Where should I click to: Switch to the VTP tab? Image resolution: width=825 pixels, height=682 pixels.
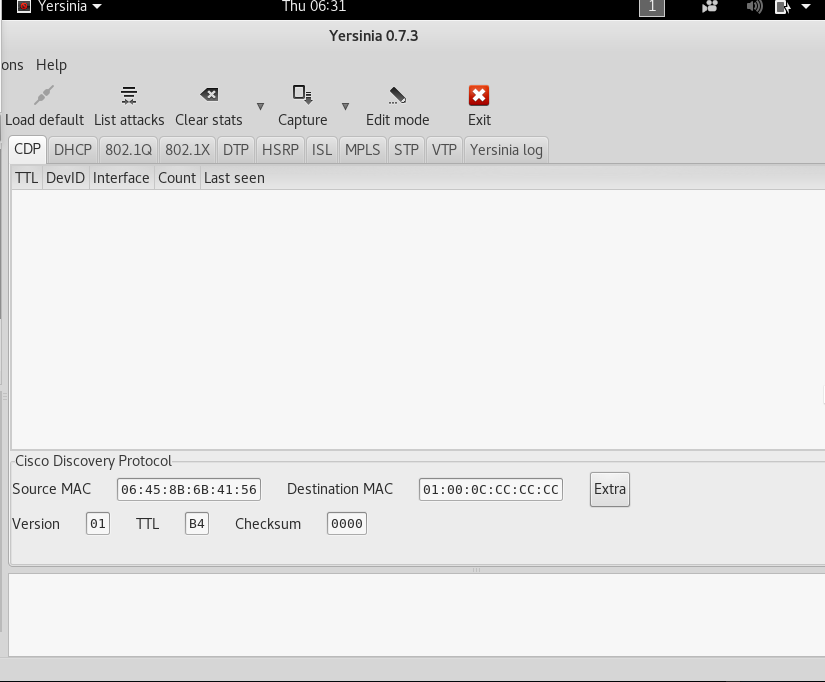pos(444,150)
